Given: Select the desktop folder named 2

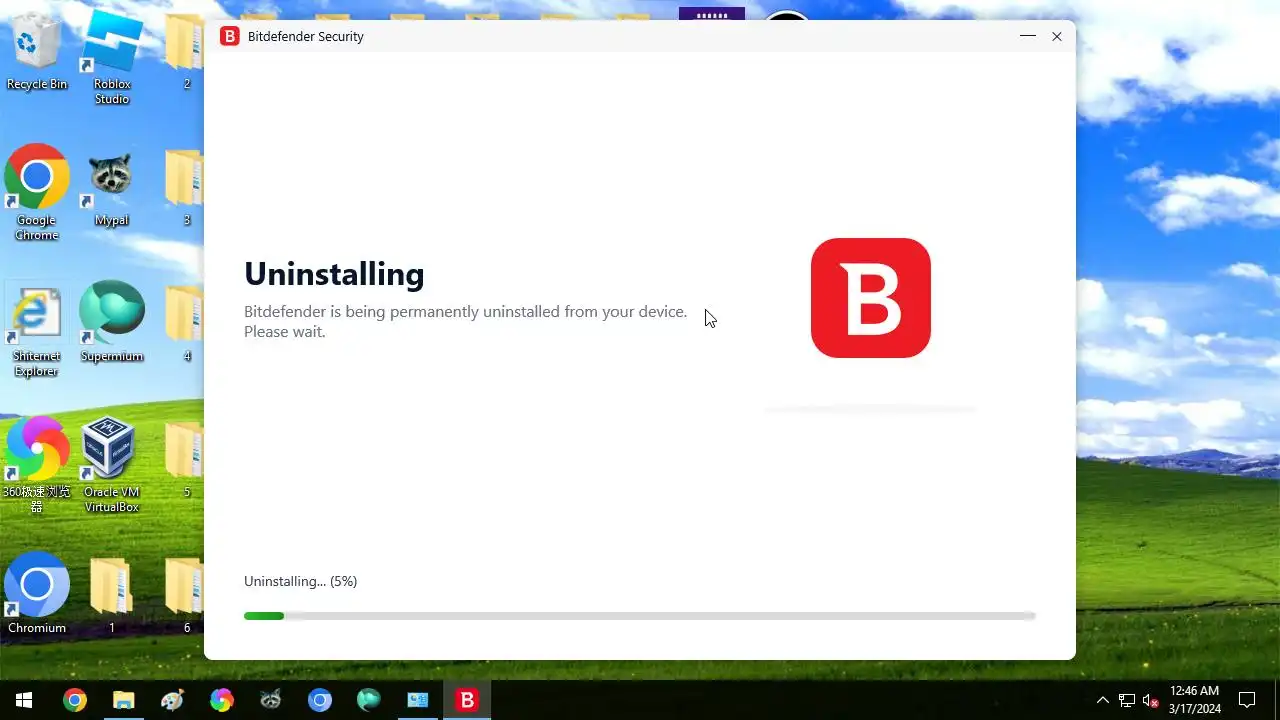Looking at the screenshot, I should pyautogui.click(x=186, y=52).
